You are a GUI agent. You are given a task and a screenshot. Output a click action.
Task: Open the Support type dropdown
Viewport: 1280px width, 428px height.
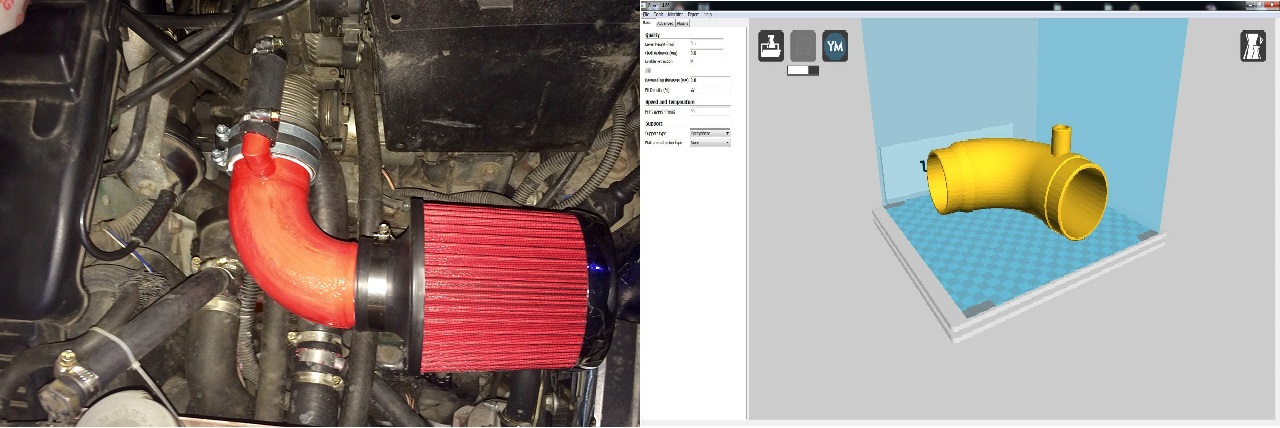tap(710, 133)
